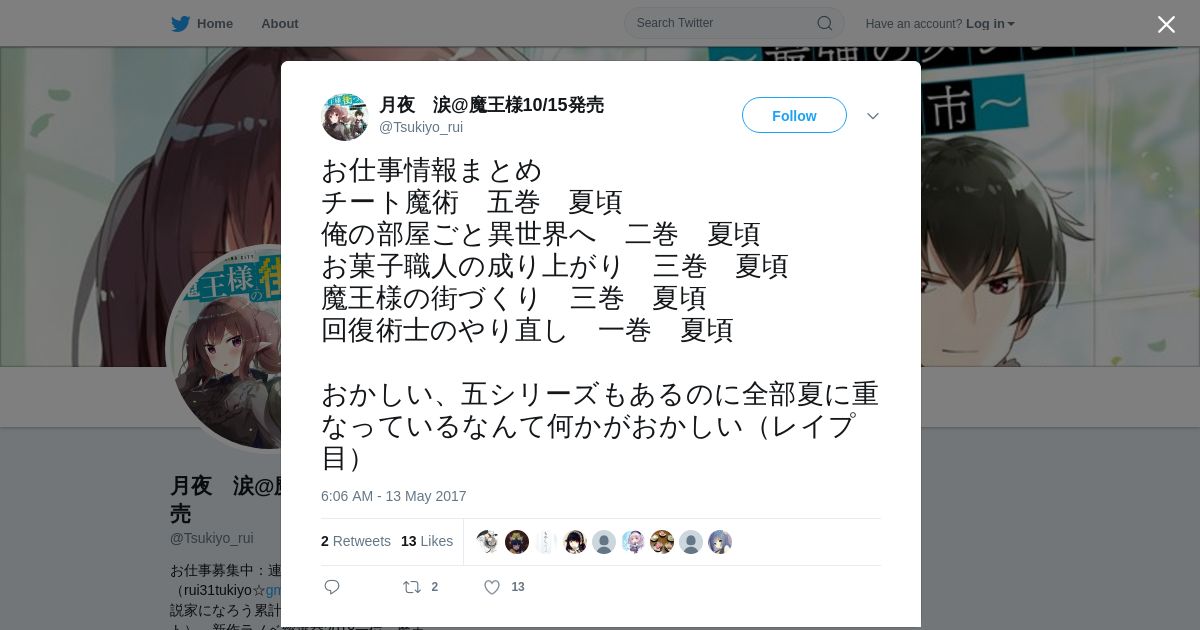Click the last liker avatar in the row

pos(720,542)
